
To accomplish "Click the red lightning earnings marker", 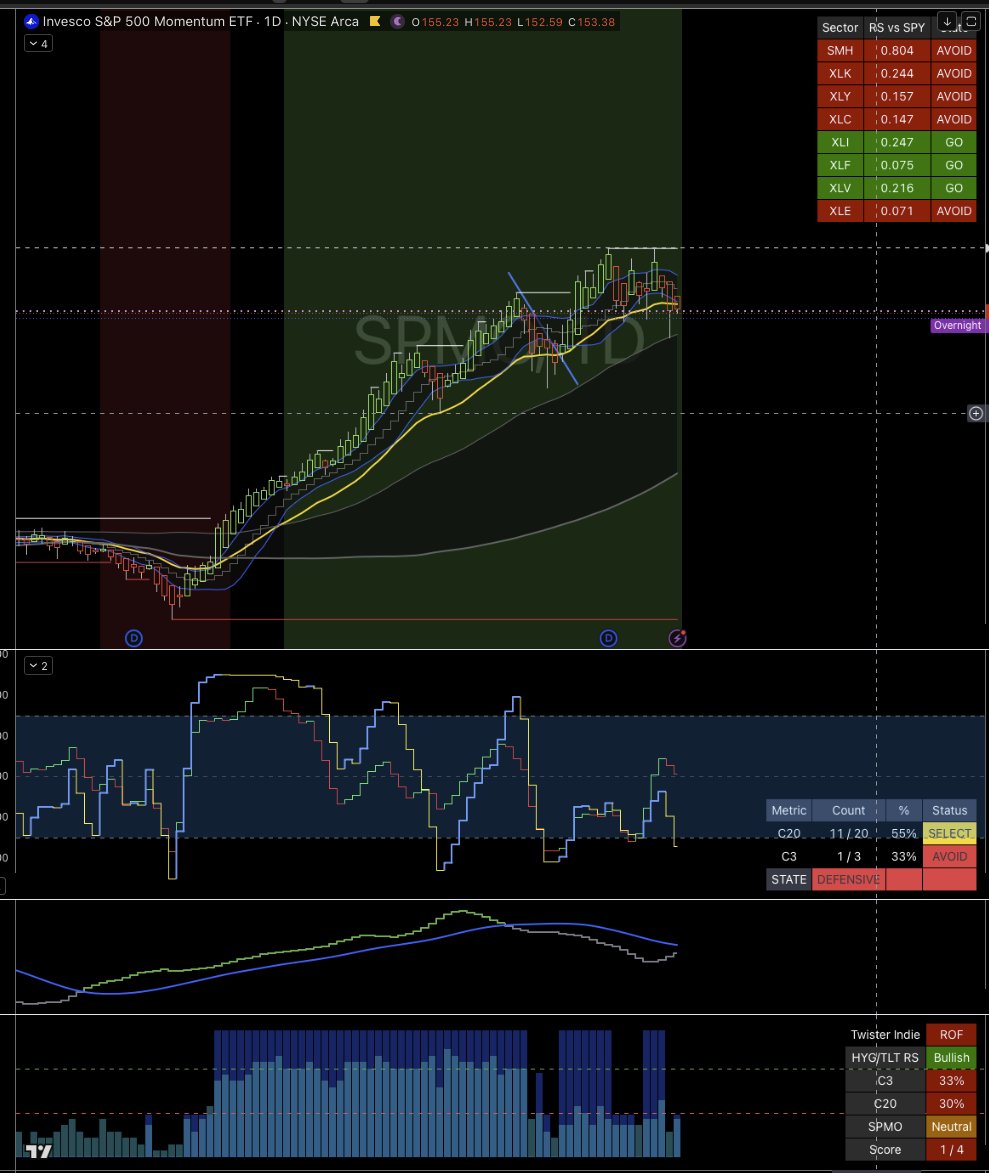I will (x=677, y=638).
